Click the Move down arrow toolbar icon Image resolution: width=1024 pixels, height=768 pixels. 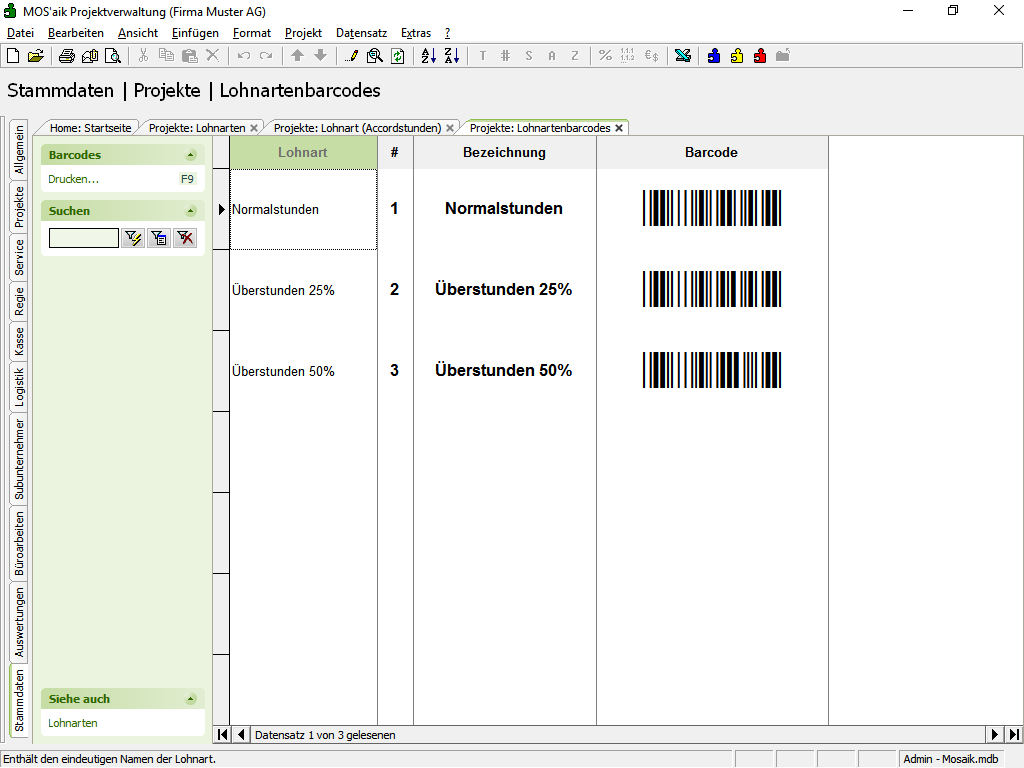(321, 56)
